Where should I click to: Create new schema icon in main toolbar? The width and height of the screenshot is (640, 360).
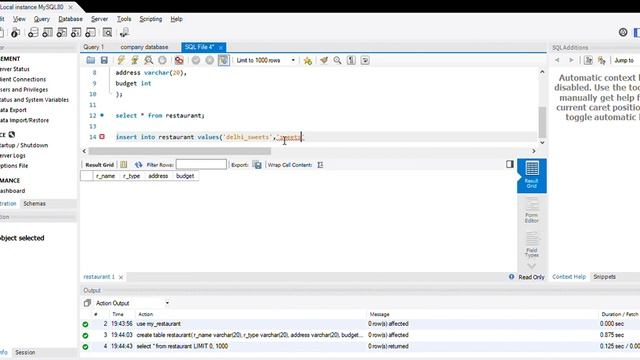point(33,33)
